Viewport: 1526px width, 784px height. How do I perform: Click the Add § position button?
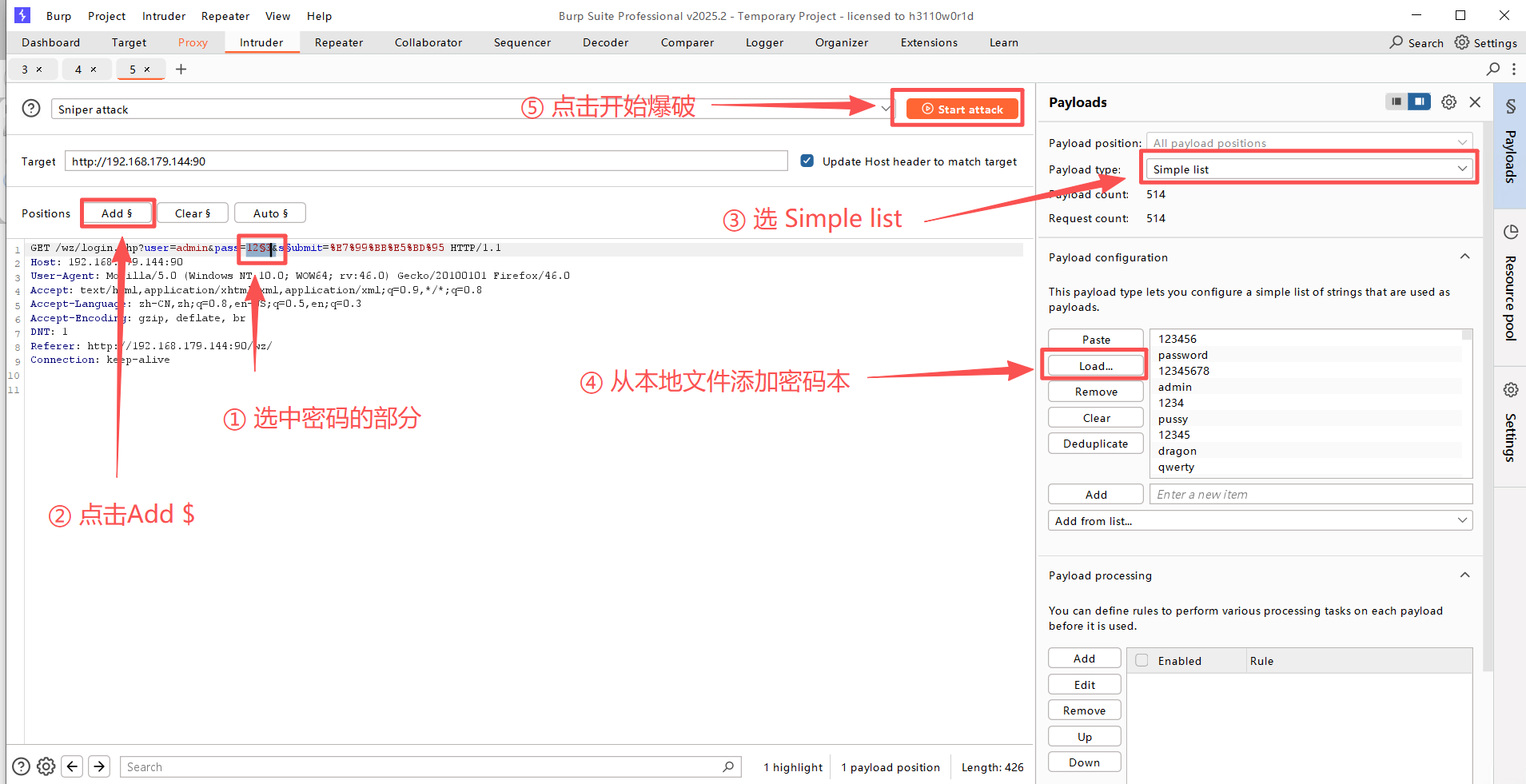(x=117, y=213)
